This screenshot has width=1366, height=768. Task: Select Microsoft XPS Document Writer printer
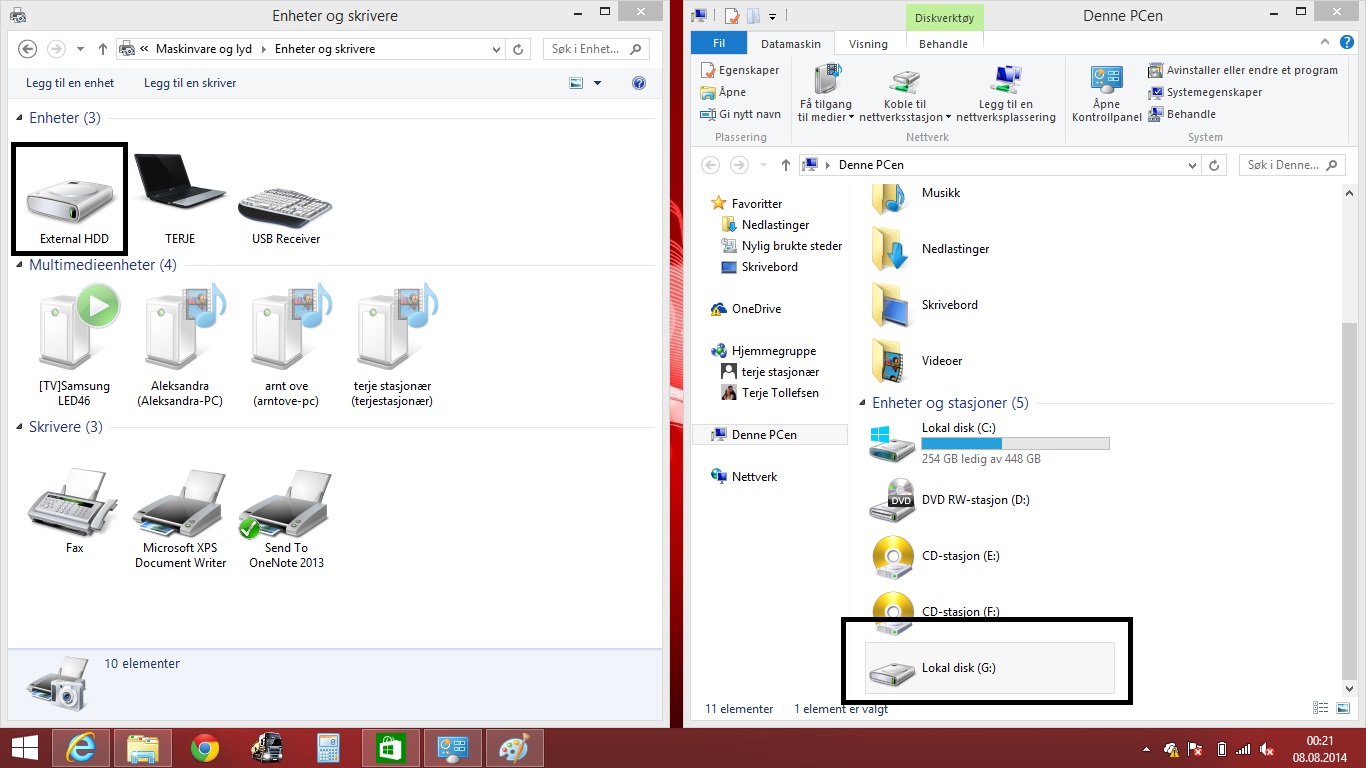click(x=181, y=518)
